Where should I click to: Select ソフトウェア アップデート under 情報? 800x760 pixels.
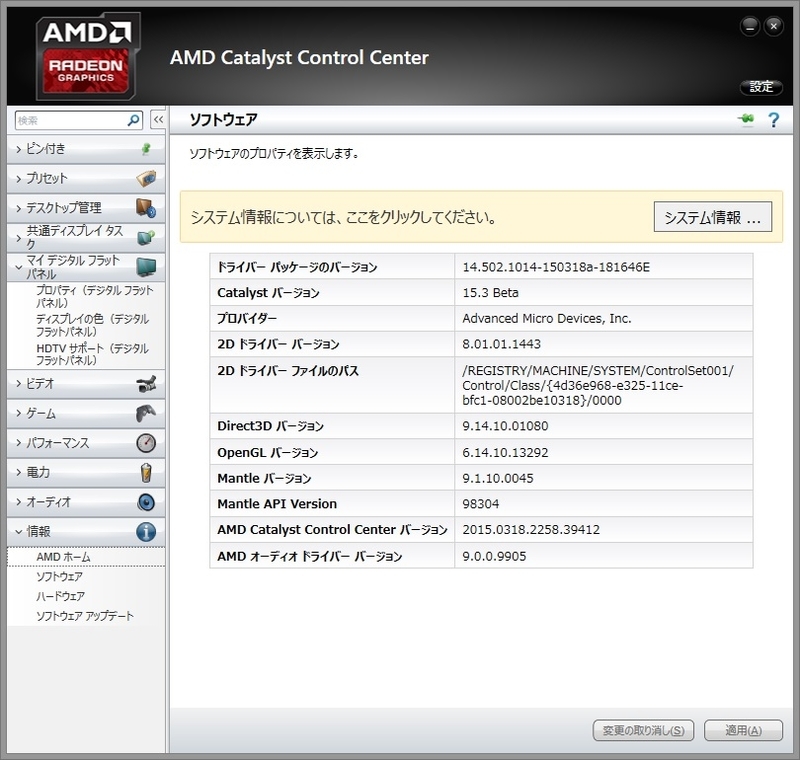[85, 616]
